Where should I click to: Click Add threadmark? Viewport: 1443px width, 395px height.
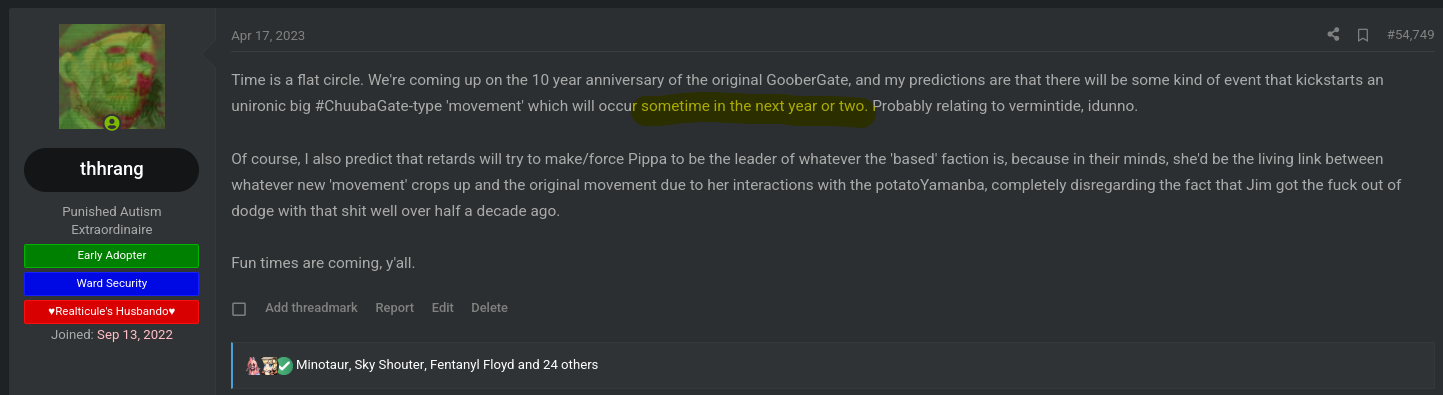pyautogui.click(x=311, y=308)
